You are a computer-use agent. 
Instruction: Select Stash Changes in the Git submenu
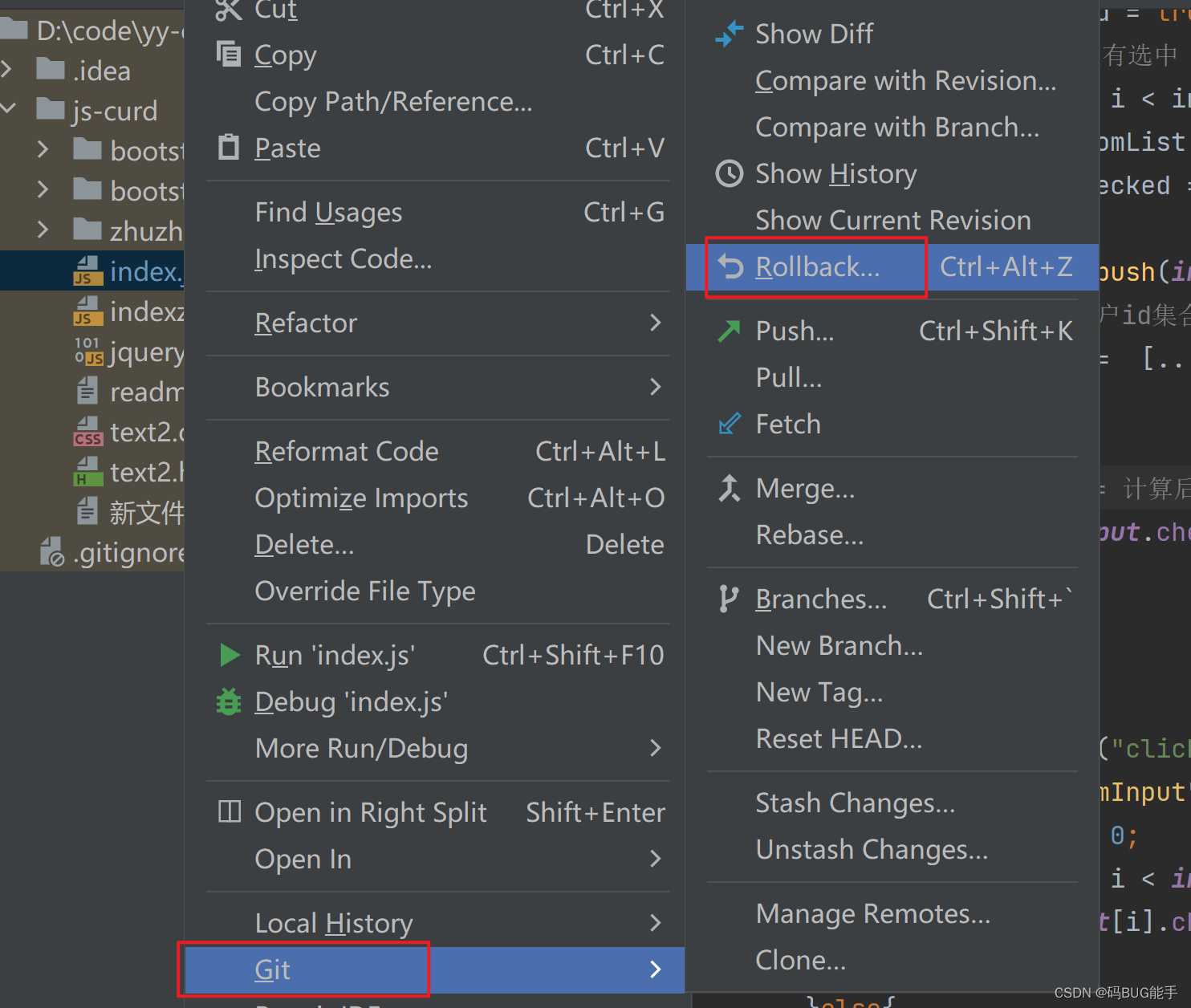click(855, 802)
